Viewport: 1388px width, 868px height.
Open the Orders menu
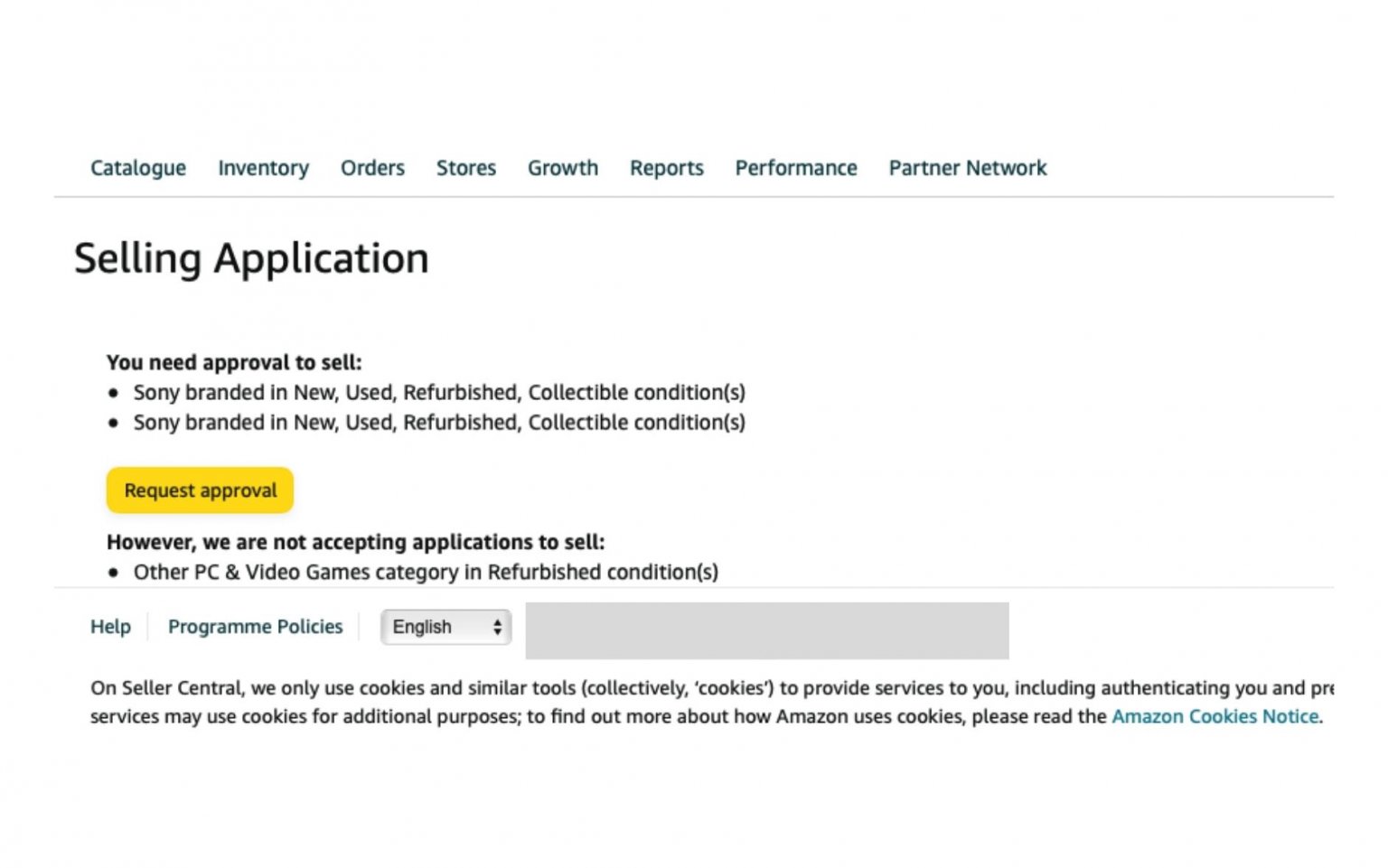[x=372, y=168]
